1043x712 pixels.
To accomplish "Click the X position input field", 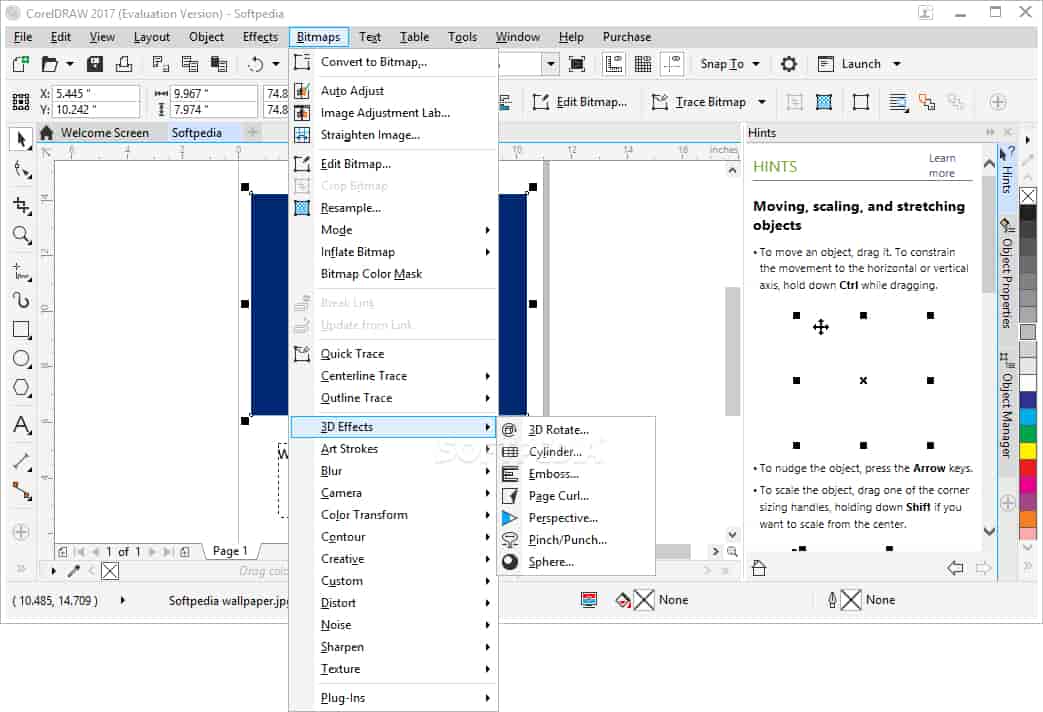I will [x=96, y=93].
